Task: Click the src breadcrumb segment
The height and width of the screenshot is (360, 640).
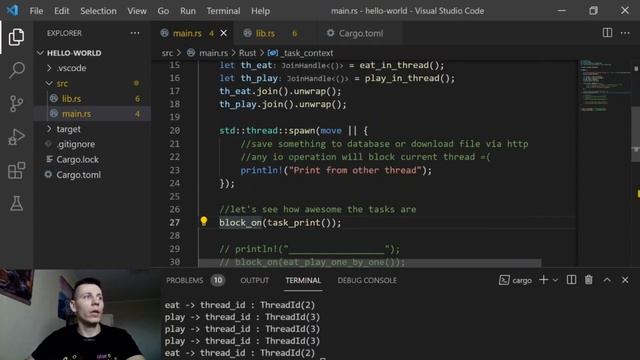Action: coord(167,53)
